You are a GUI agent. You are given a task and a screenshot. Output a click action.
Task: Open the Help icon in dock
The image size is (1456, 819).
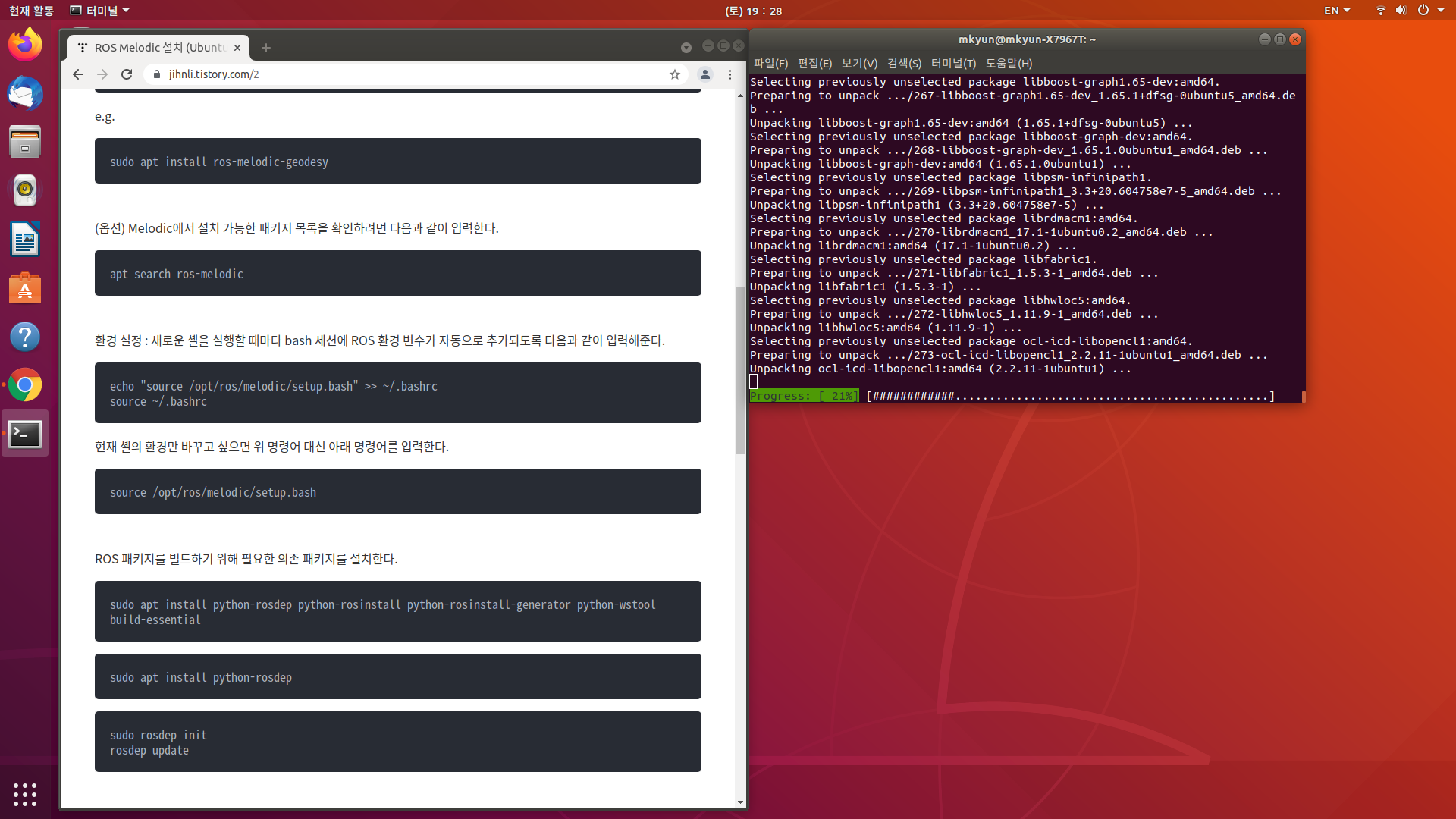click(x=25, y=336)
